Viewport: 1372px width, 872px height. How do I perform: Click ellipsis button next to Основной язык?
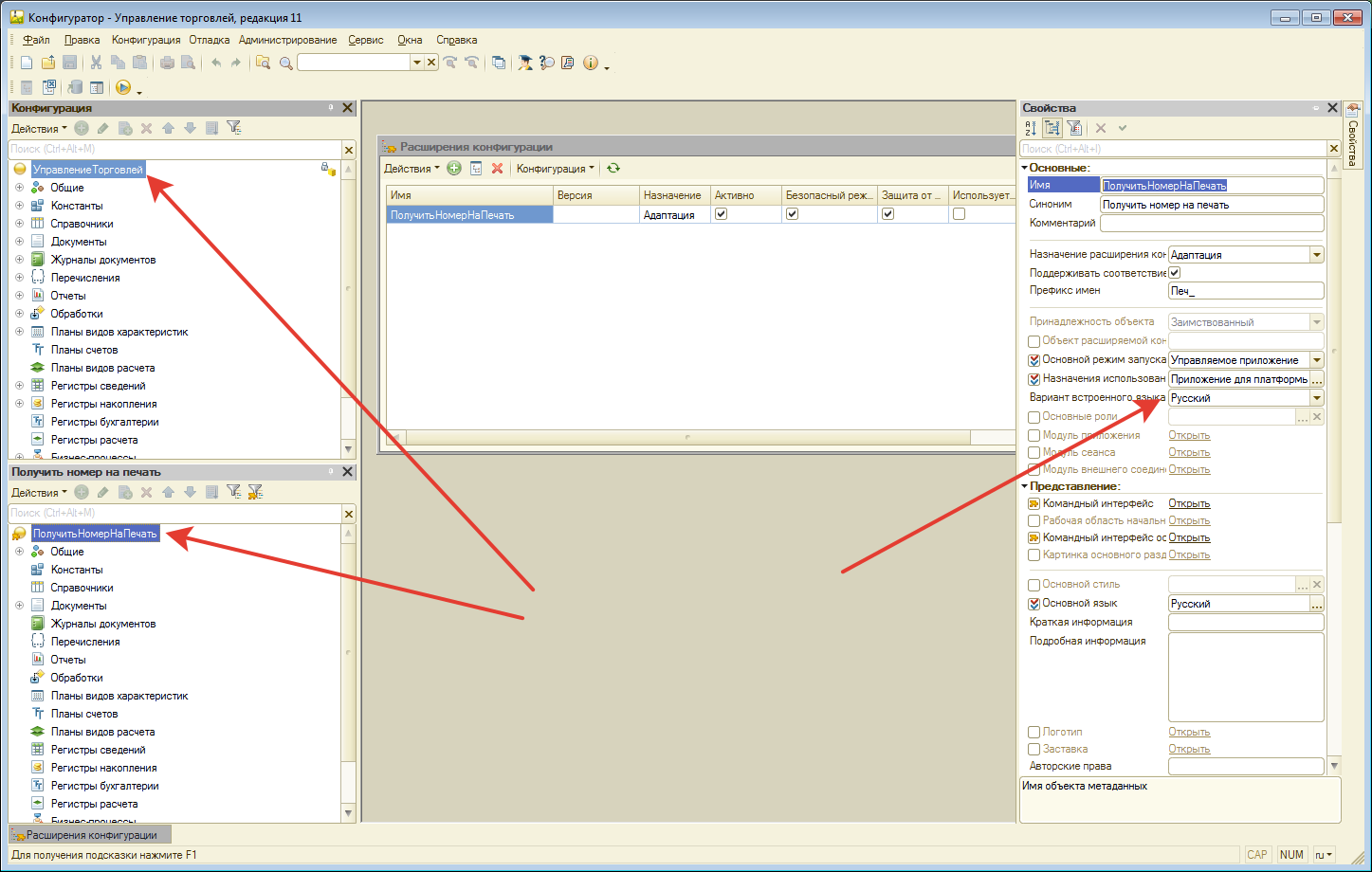pyautogui.click(x=1317, y=604)
